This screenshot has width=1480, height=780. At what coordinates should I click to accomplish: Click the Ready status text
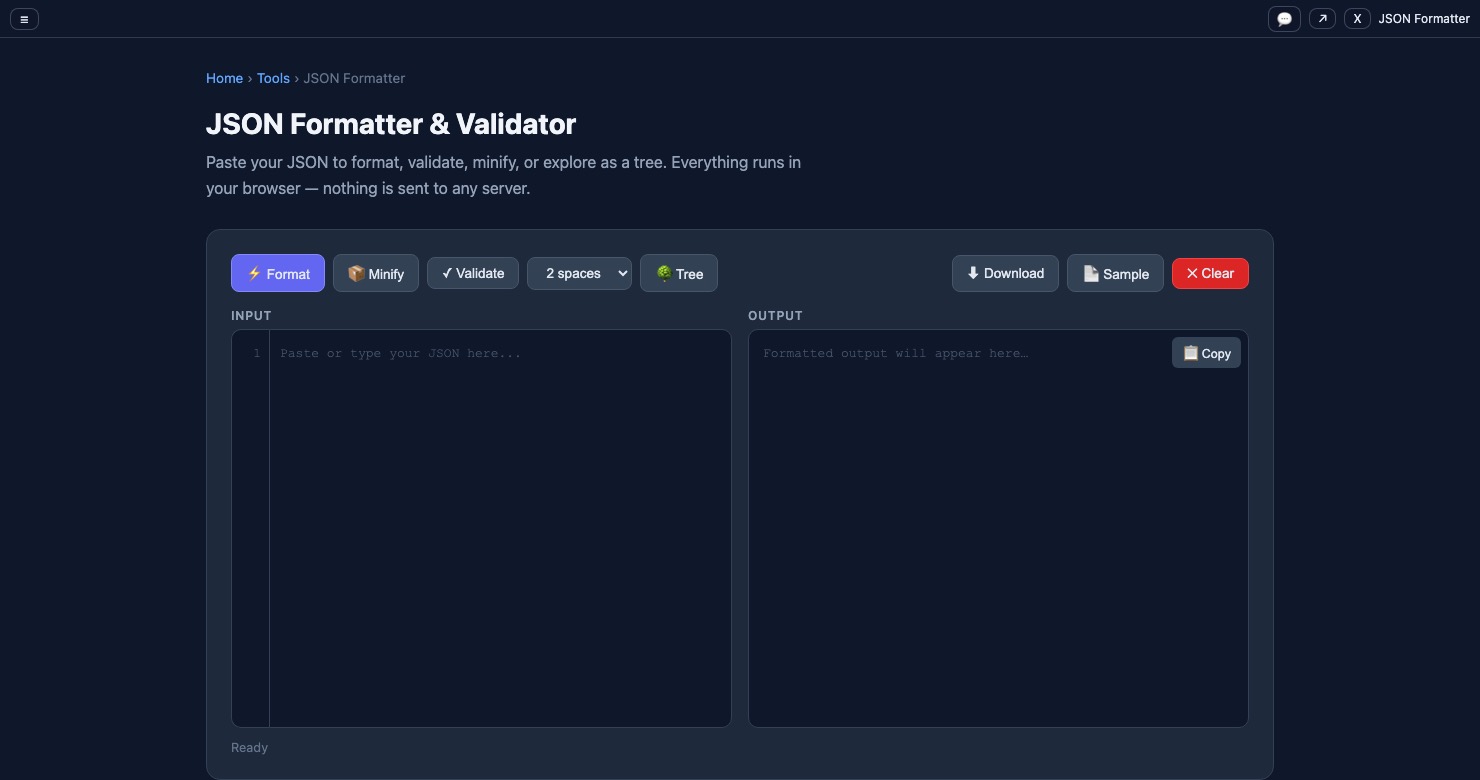249,747
